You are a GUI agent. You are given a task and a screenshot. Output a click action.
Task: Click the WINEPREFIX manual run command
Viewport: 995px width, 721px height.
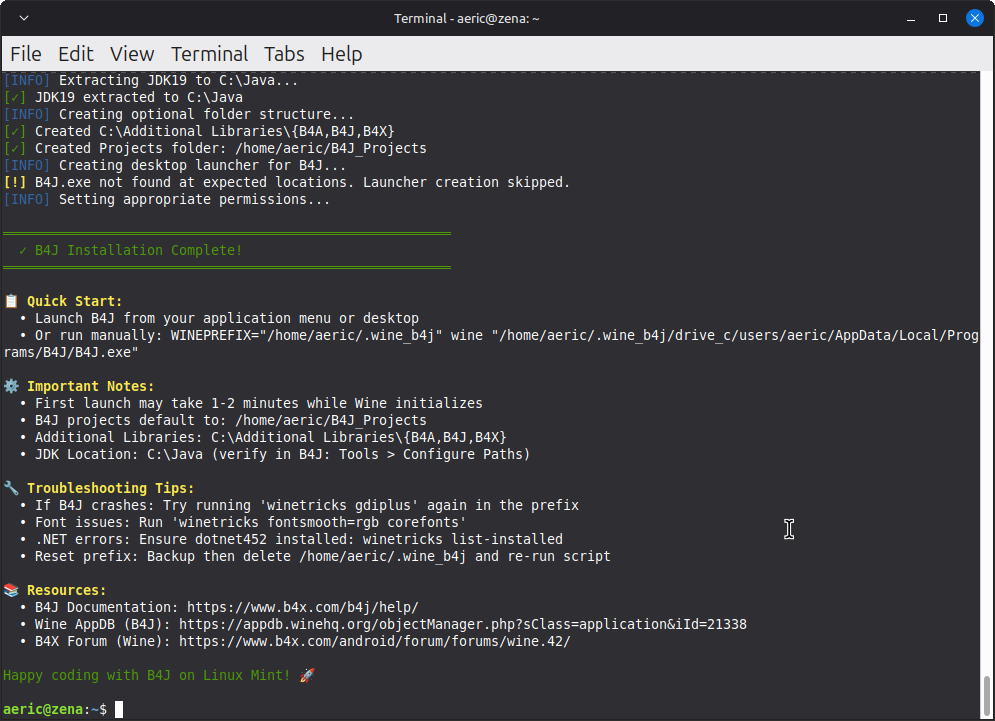click(492, 343)
